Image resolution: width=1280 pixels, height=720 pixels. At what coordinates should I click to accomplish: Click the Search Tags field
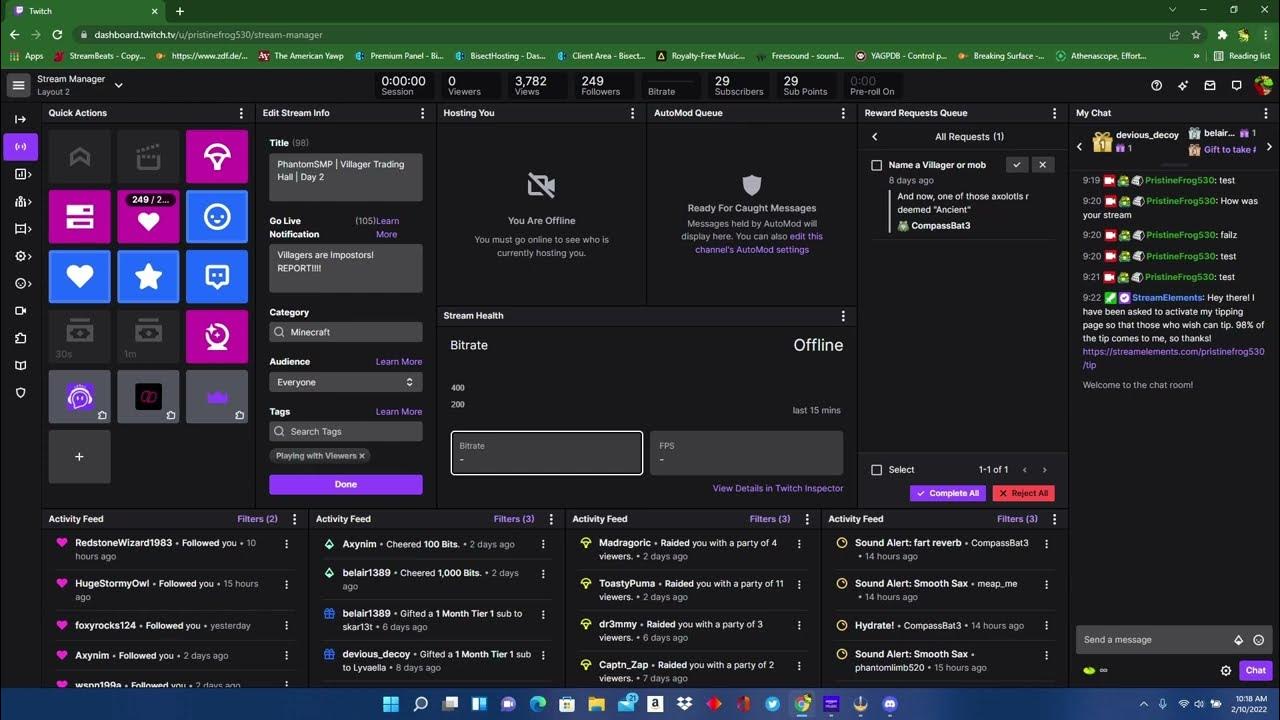click(x=346, y=431)
